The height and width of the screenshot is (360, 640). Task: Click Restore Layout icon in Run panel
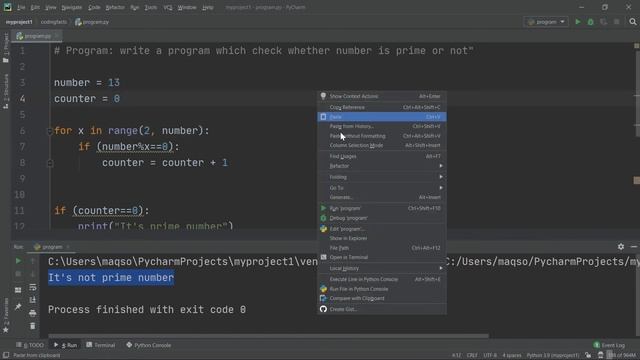[18, 290]
